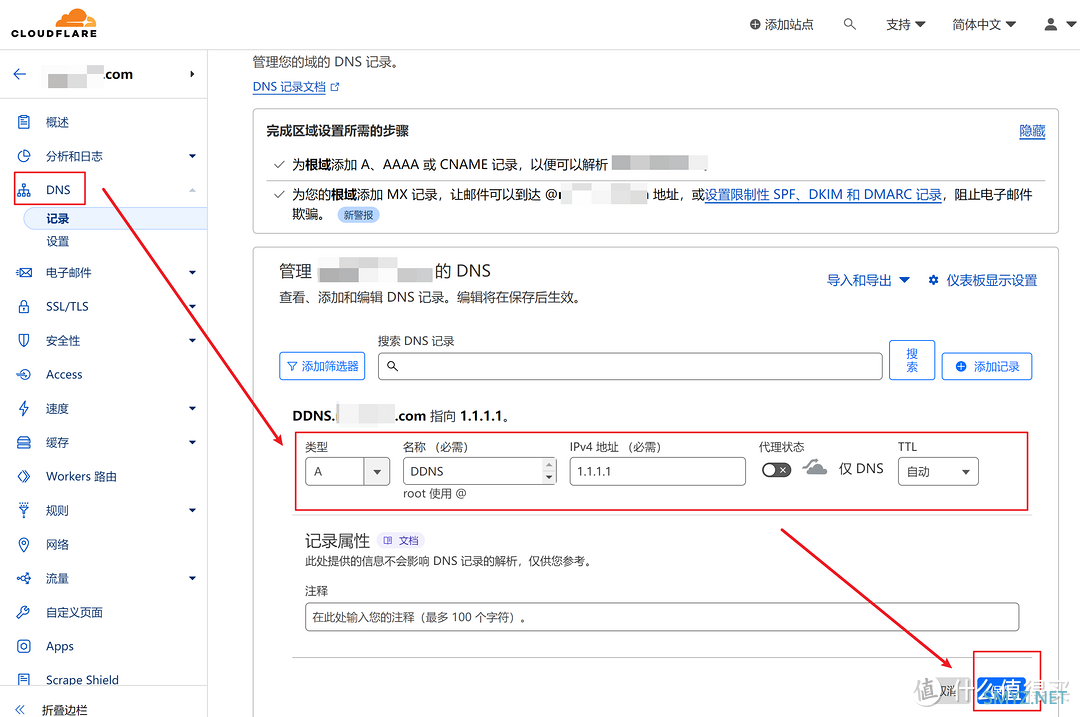Click the 添加站点 button

pyautogui.click(x=781, y=25)
